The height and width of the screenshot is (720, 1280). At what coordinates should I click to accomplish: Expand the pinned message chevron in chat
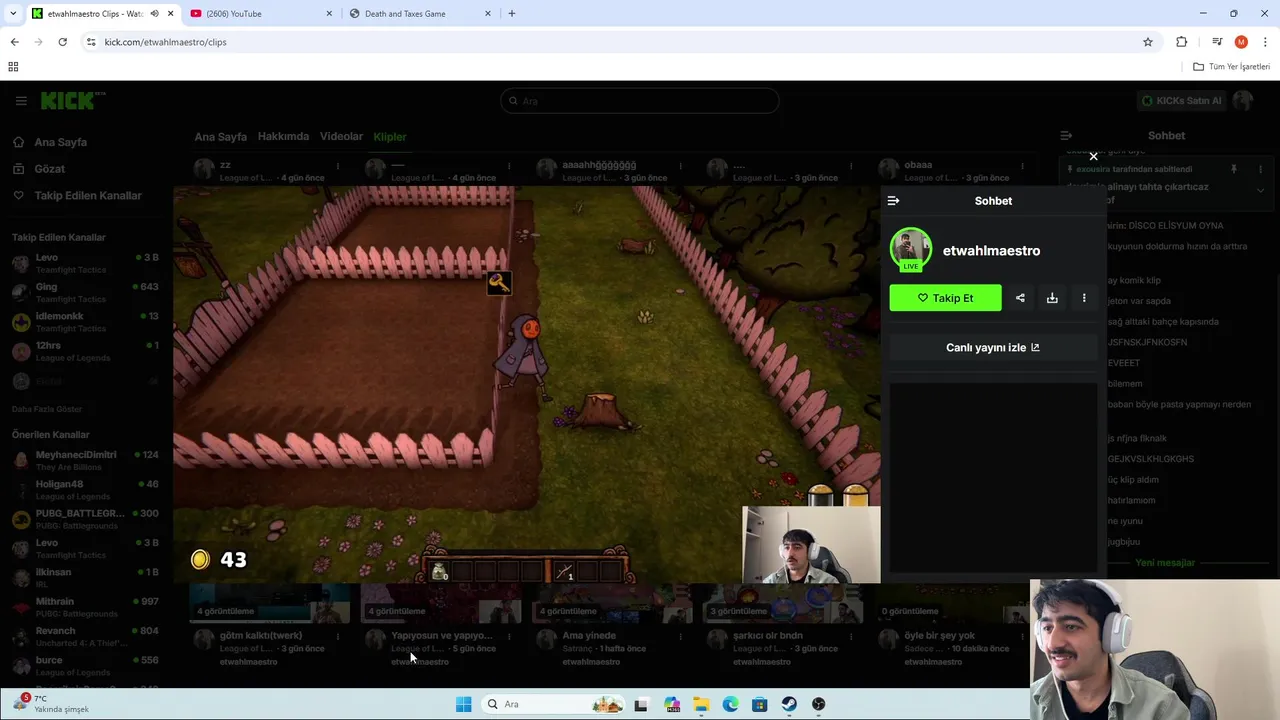click(1260, 190)
